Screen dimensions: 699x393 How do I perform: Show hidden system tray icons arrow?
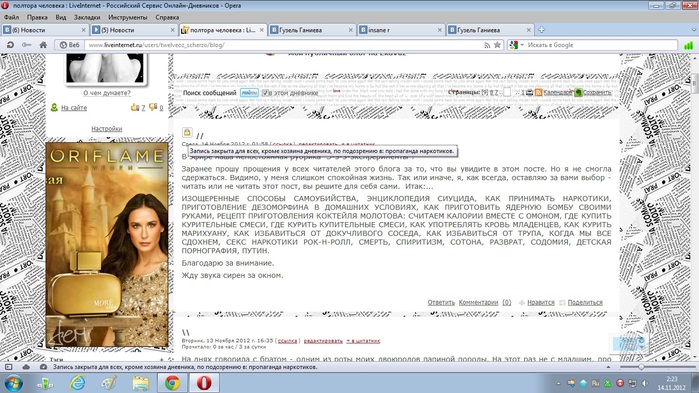558,383
